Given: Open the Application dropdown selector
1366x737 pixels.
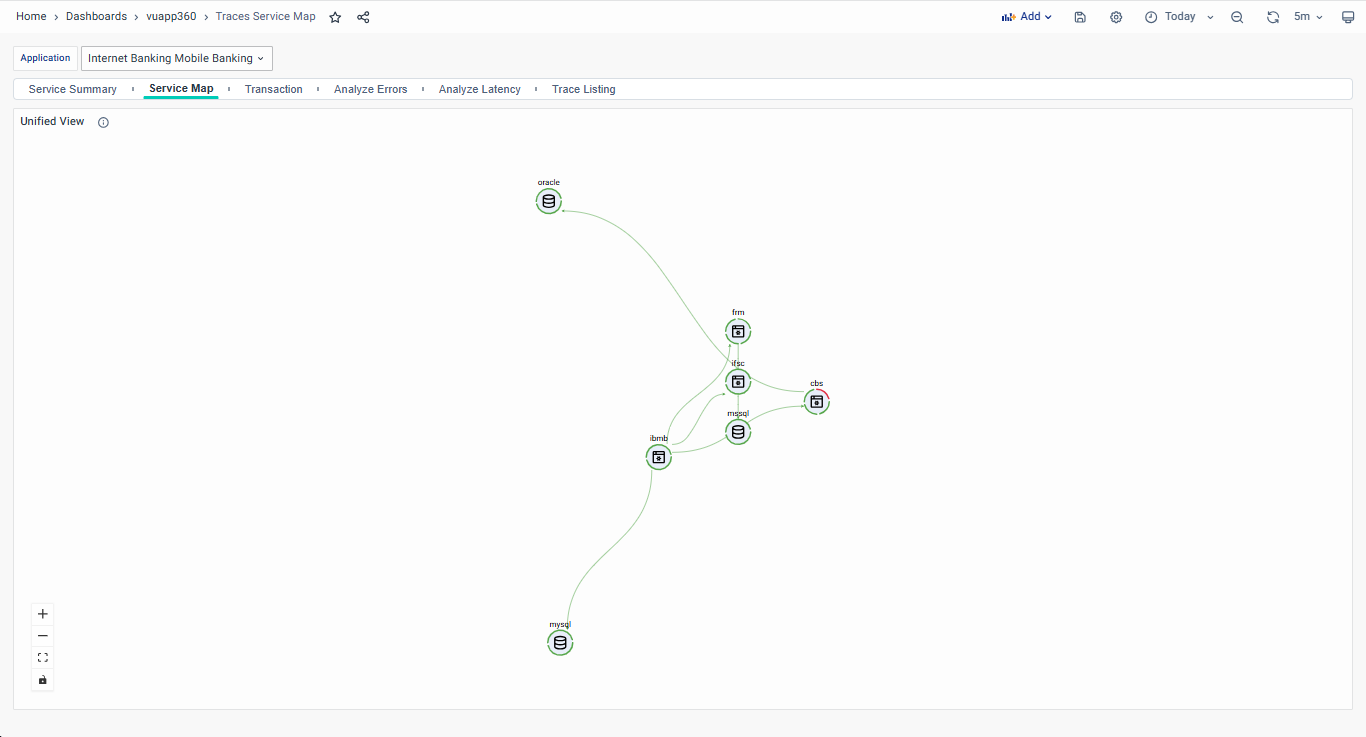Looking at the screenshot, I should coord(176,58).
